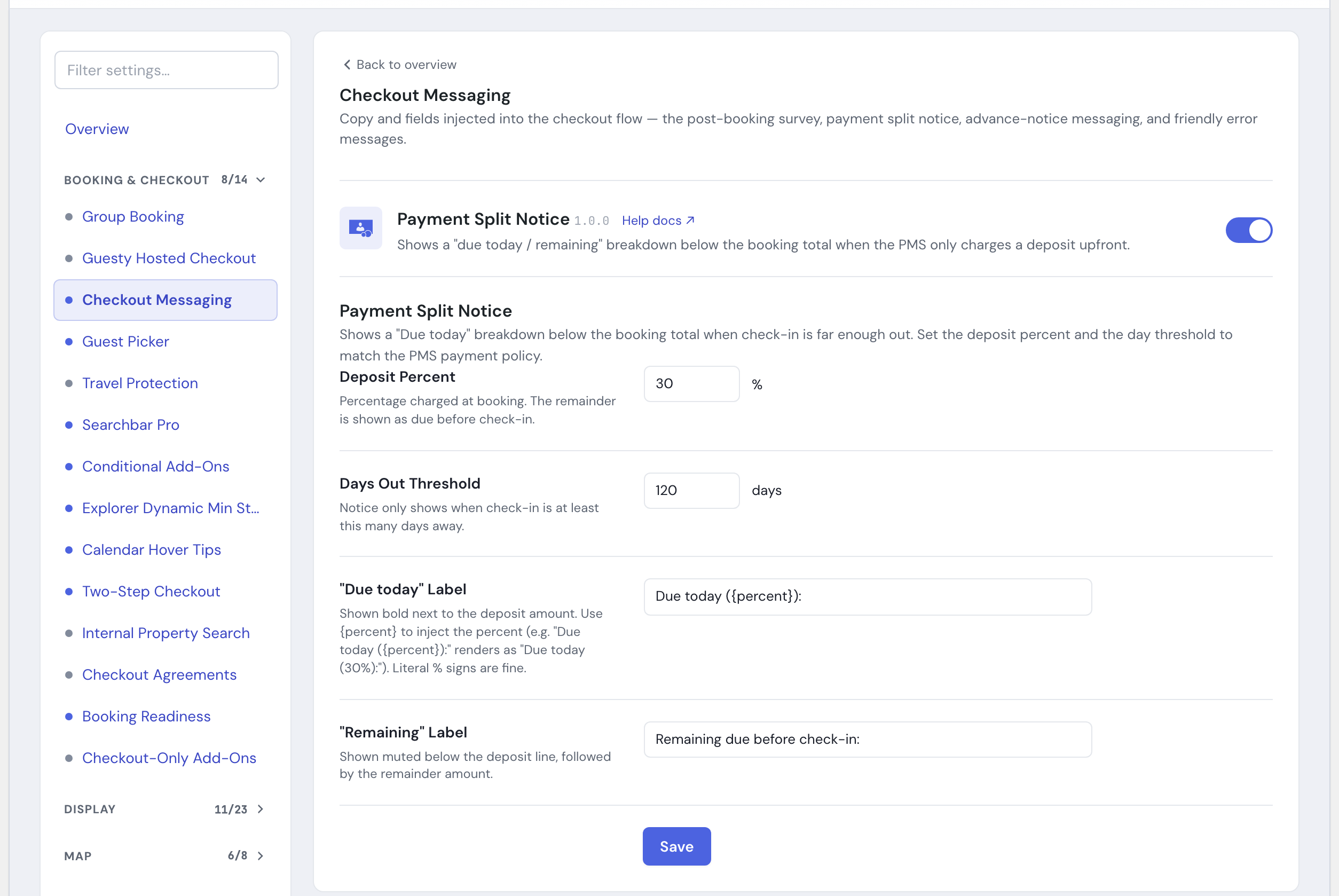Click the Save button

[x=676, y=846]
